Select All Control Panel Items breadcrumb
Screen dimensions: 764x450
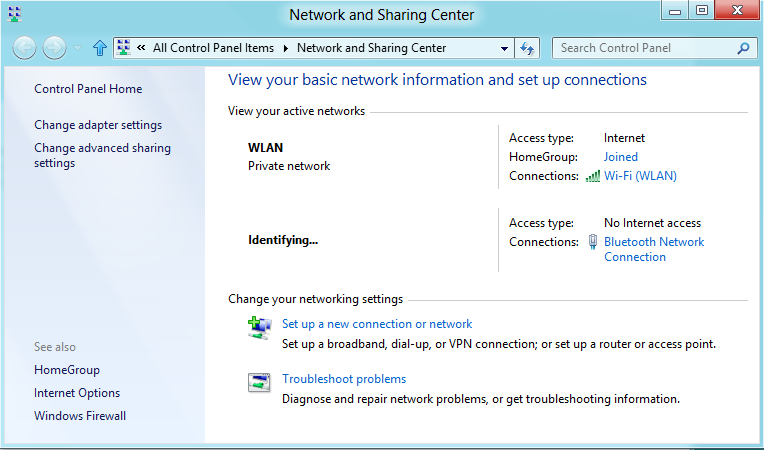click(213, 48)
